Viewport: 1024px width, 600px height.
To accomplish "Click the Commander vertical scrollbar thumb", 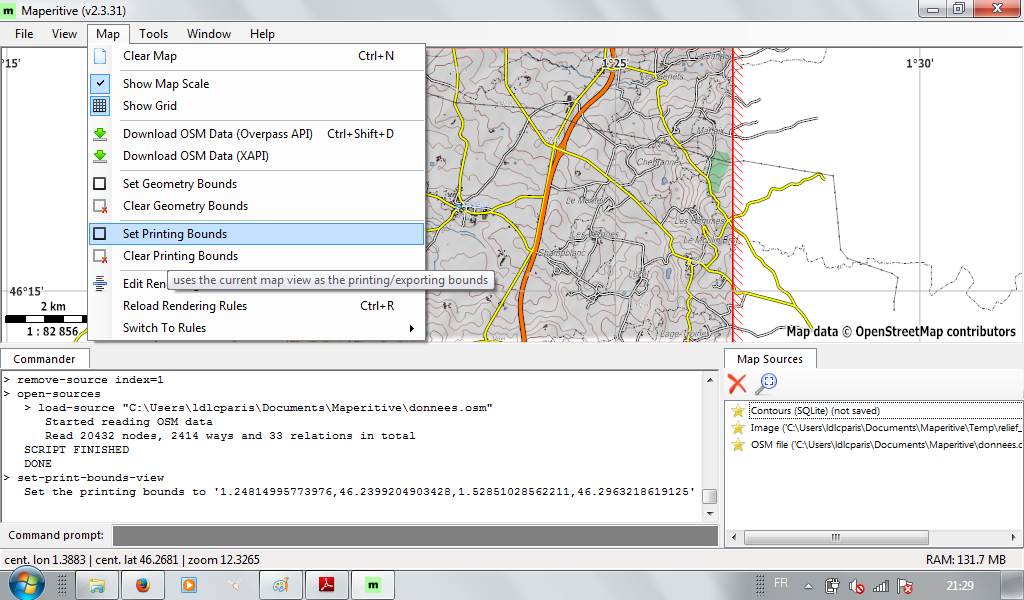I will click(x=710, y=496).
